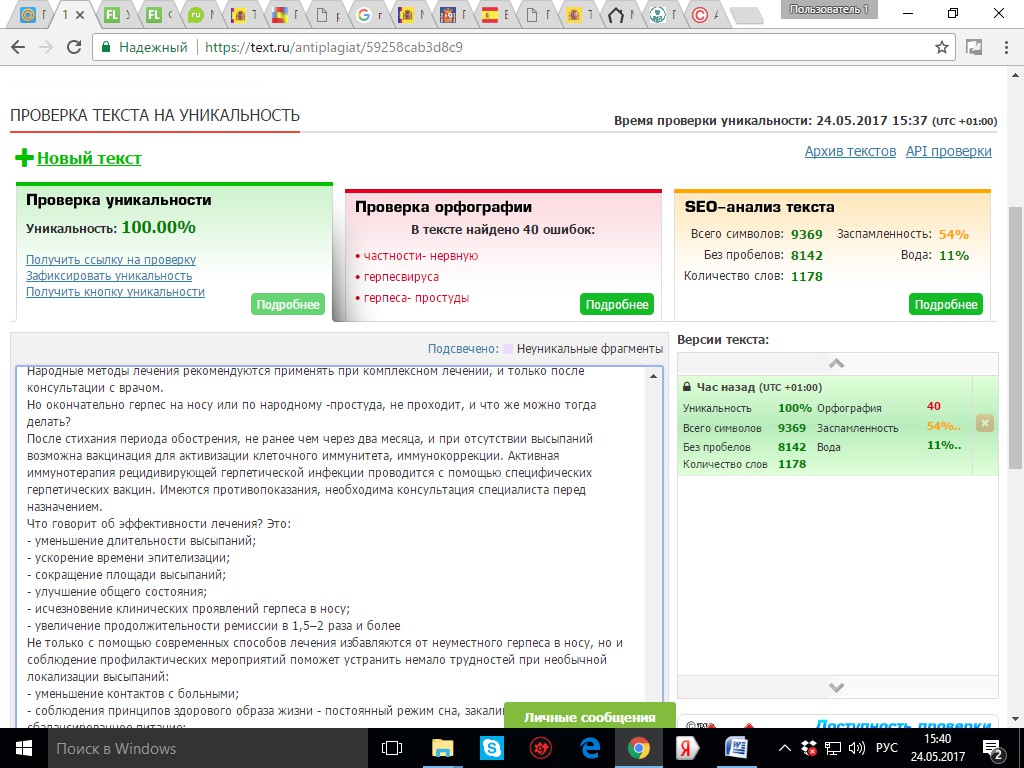Bookmark this page with the star icon
This screenshot has height=768, width=1024.
[941, 47]
